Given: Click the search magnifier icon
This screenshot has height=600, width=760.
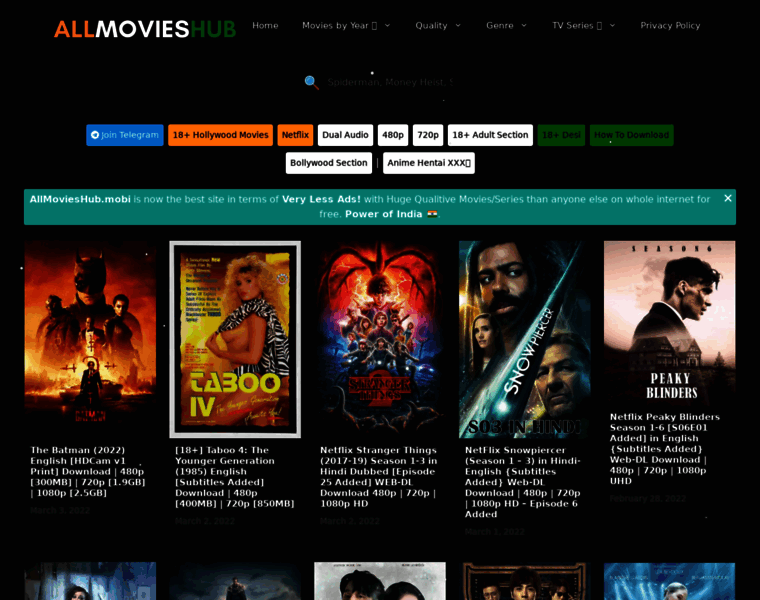Looking at the screenshot, I should coord(312,82).
